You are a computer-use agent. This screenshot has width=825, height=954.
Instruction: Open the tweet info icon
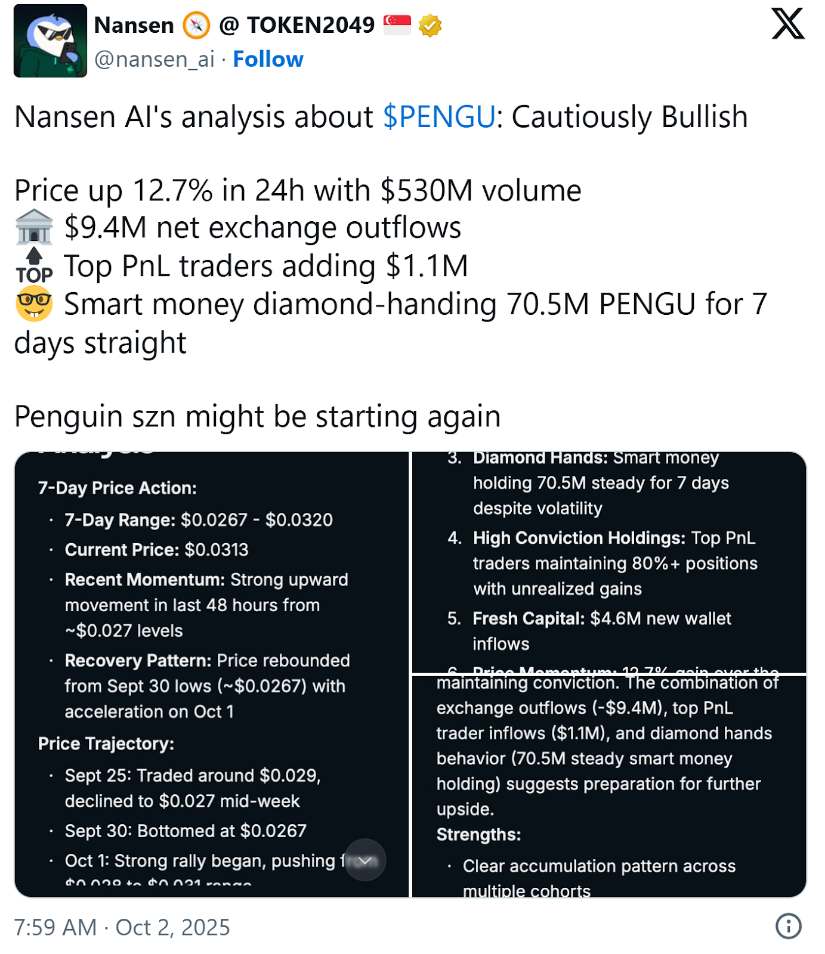(789, 926)
